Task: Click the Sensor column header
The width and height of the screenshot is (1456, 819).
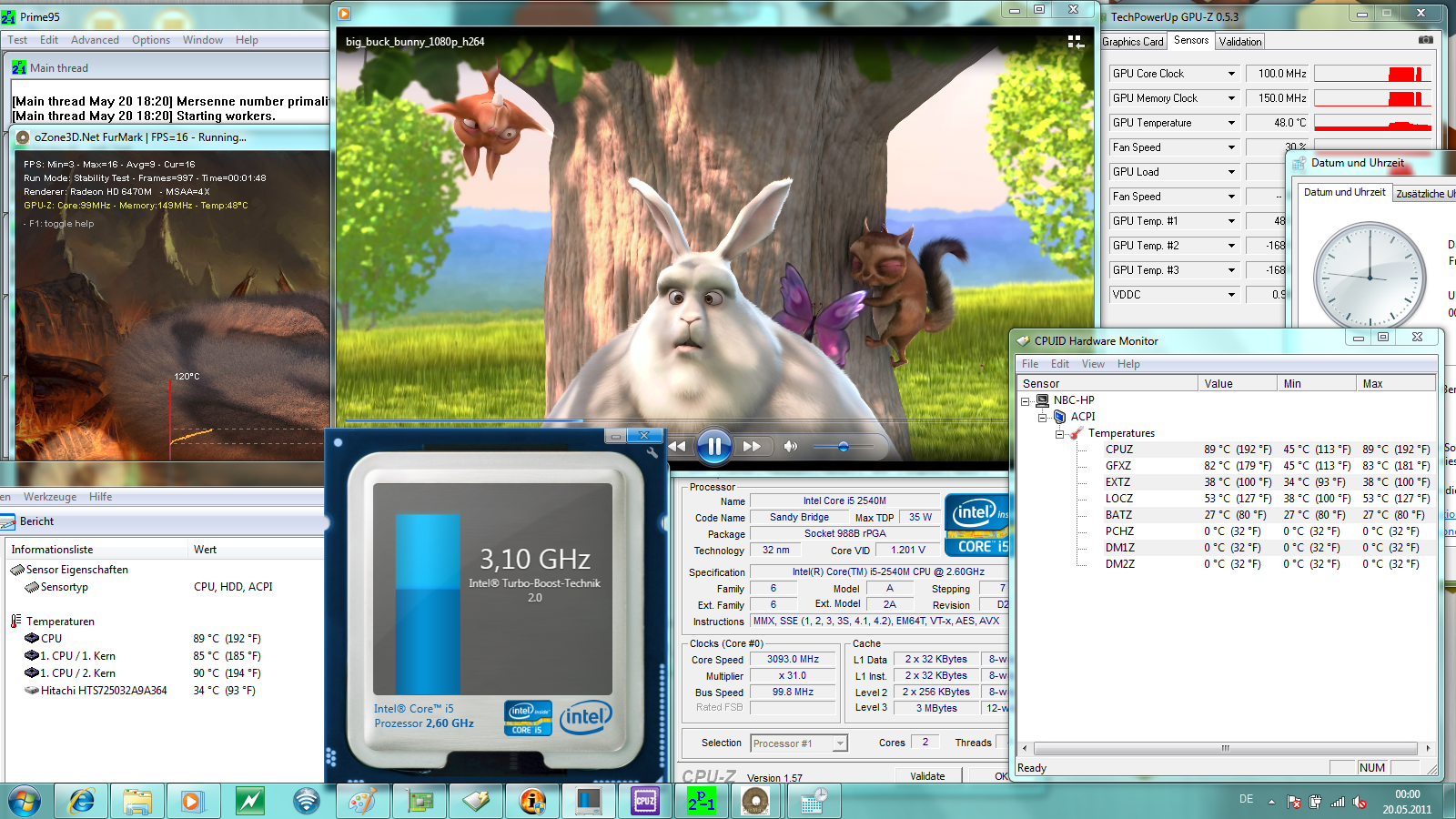Action: (x=1107, y=384)
